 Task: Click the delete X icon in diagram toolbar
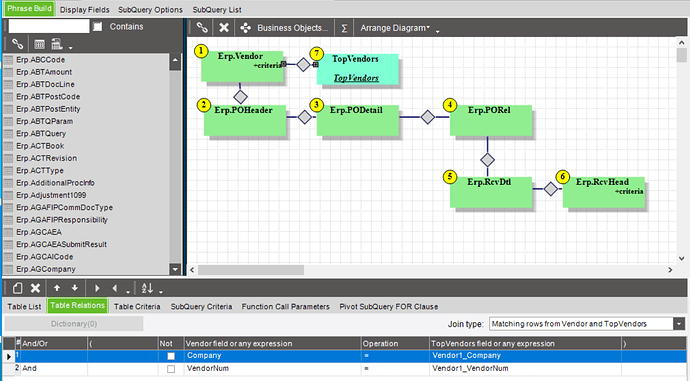pos(224,28)
